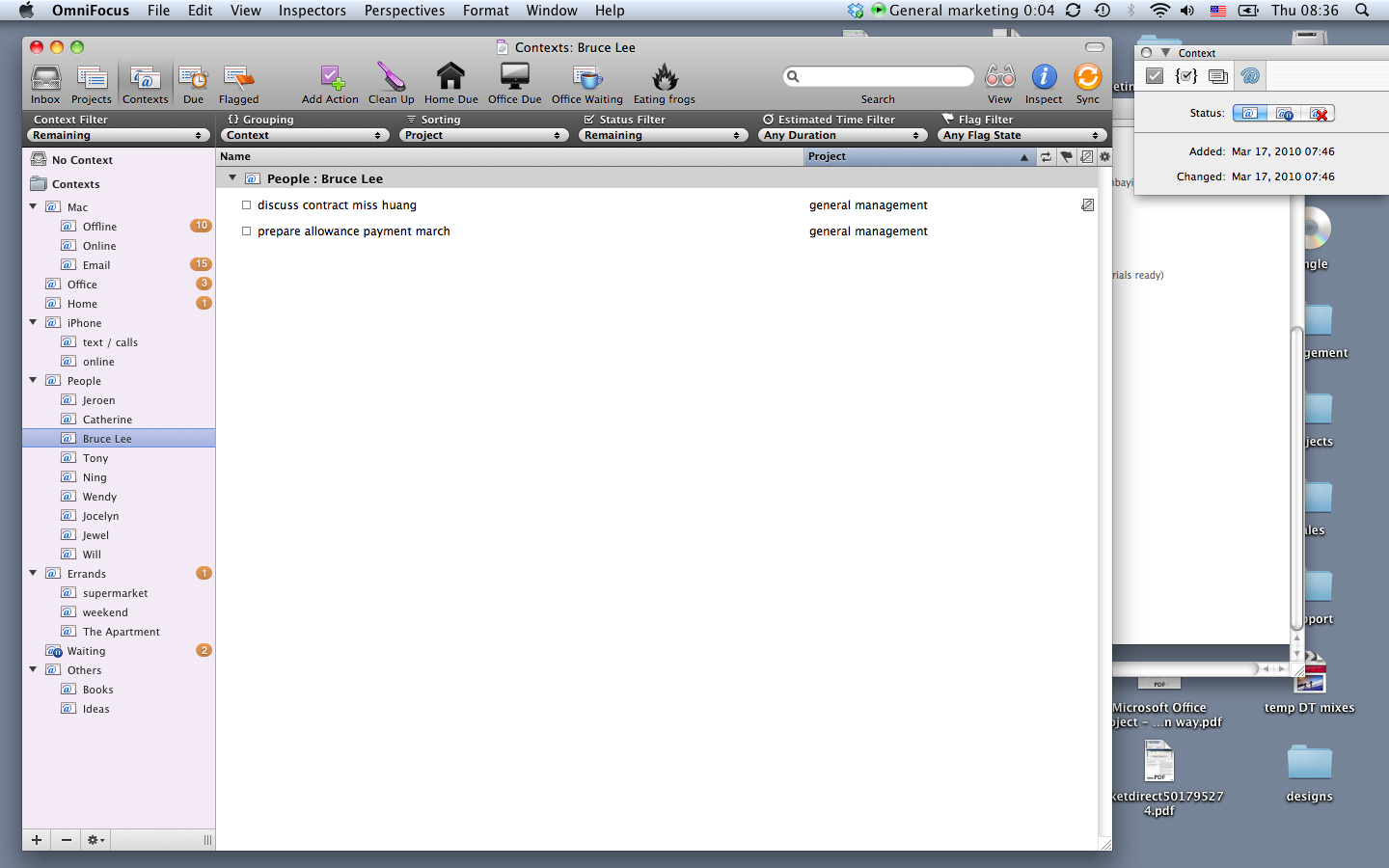
Task: Add a new context with plus button
Action: click(37, 840)
